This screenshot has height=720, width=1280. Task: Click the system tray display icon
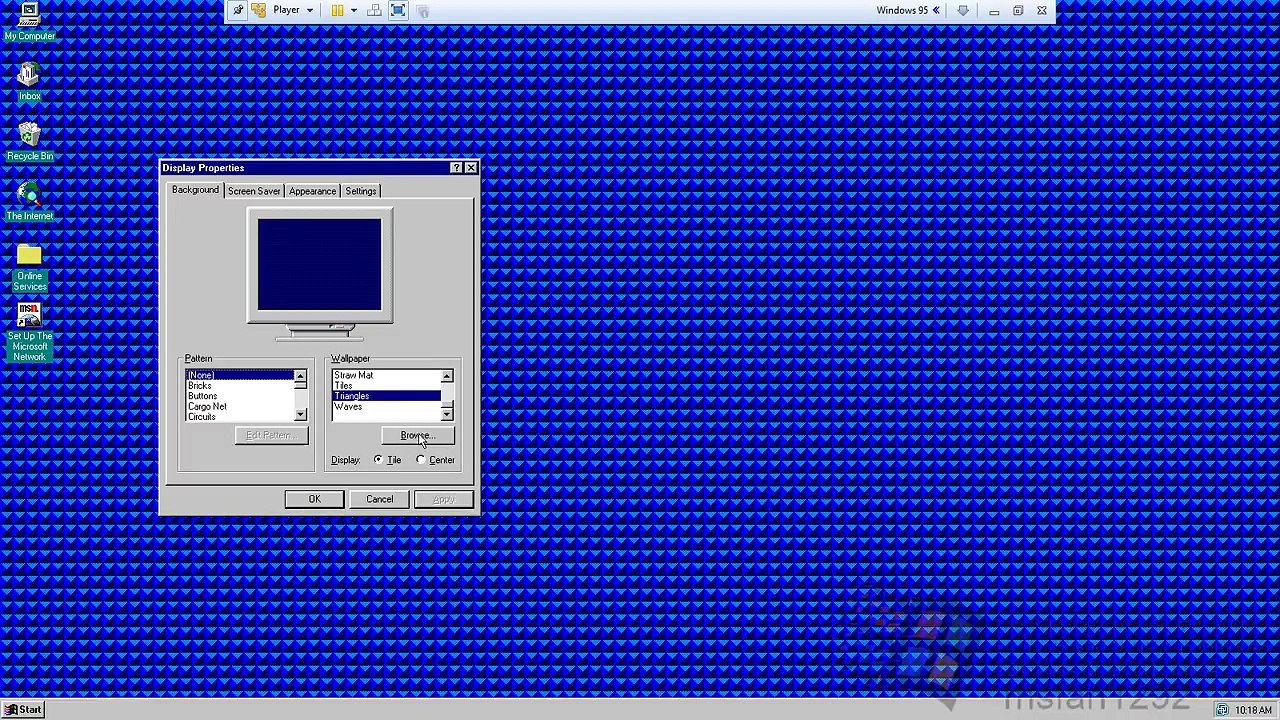(x=1222, y=710)
